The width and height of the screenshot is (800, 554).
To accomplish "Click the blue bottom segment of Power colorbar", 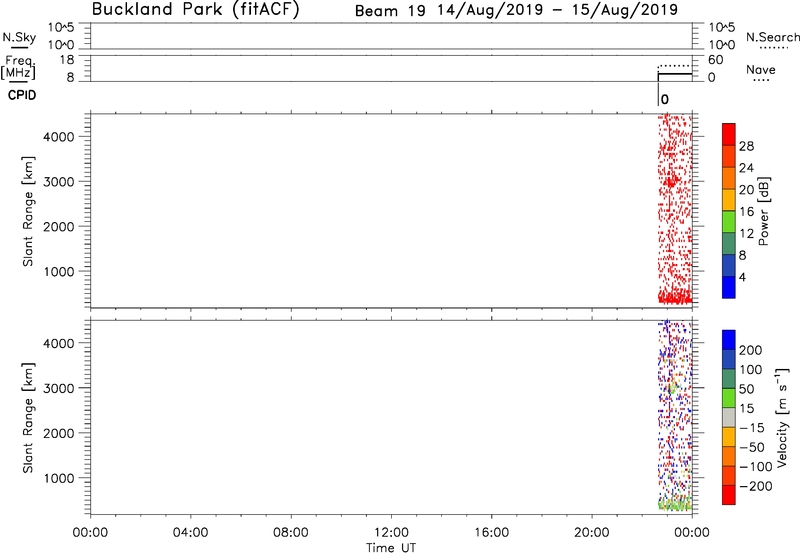I will tap(729, 287).
